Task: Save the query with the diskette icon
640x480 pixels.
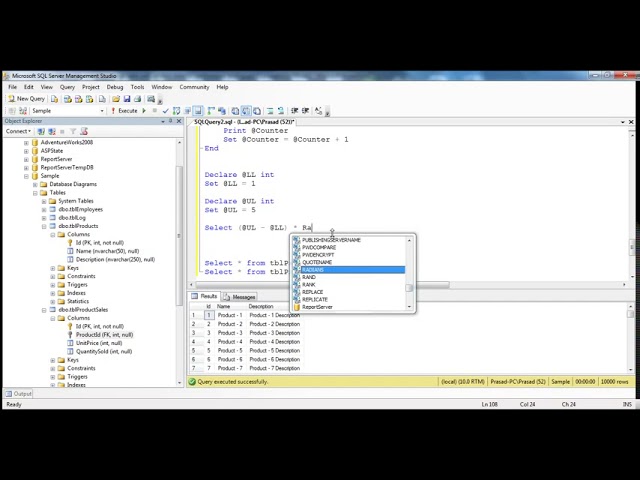Action: [127, 99]
